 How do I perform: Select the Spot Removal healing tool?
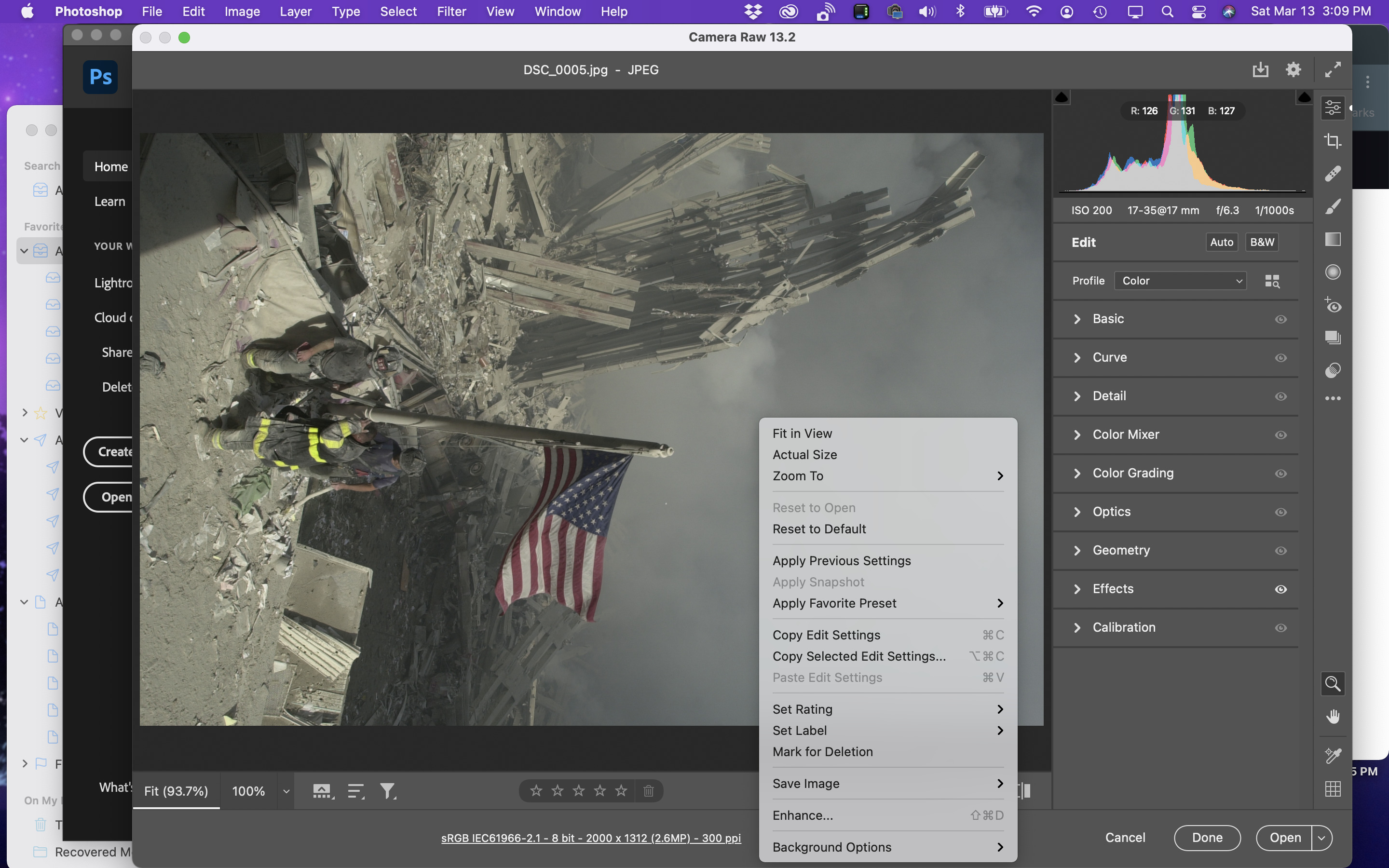pos(1332,174)
